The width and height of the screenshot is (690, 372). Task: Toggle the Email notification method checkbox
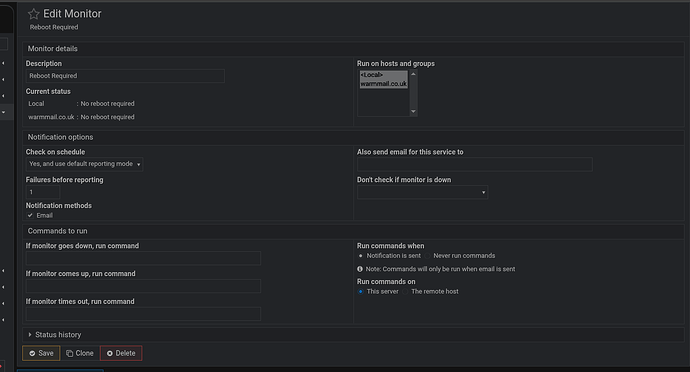coord(30,215)
